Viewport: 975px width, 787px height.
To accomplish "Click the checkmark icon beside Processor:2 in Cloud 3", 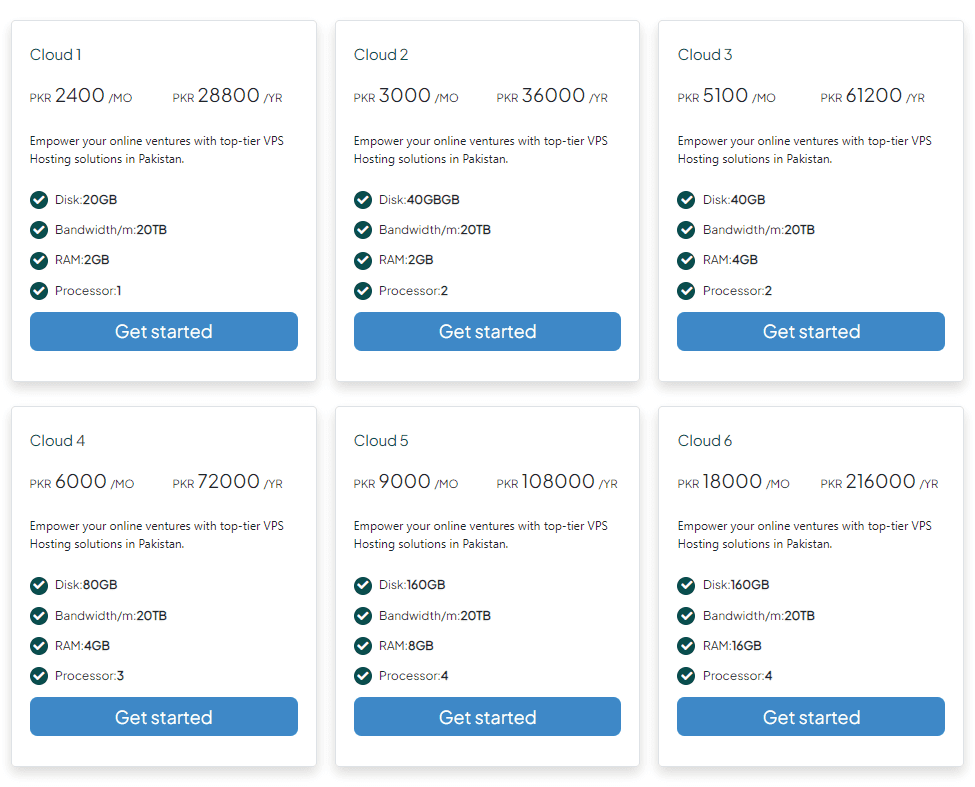I will [x=686, y=291].
